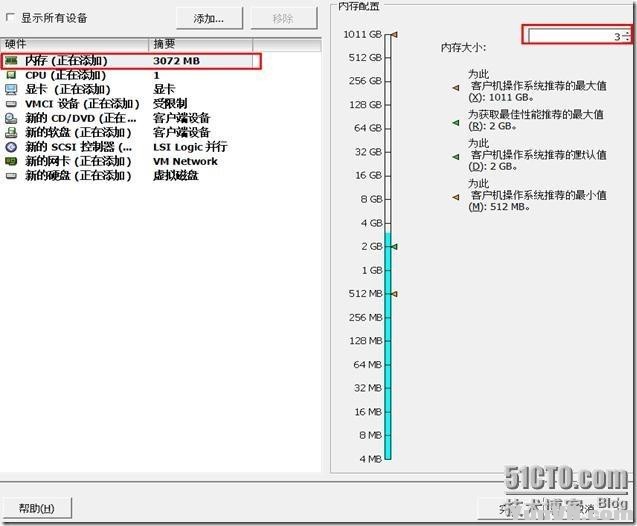Click the 2 GB recommended marker triangle
Viewport: 637px width, 526px height.
tap(394, 247)
